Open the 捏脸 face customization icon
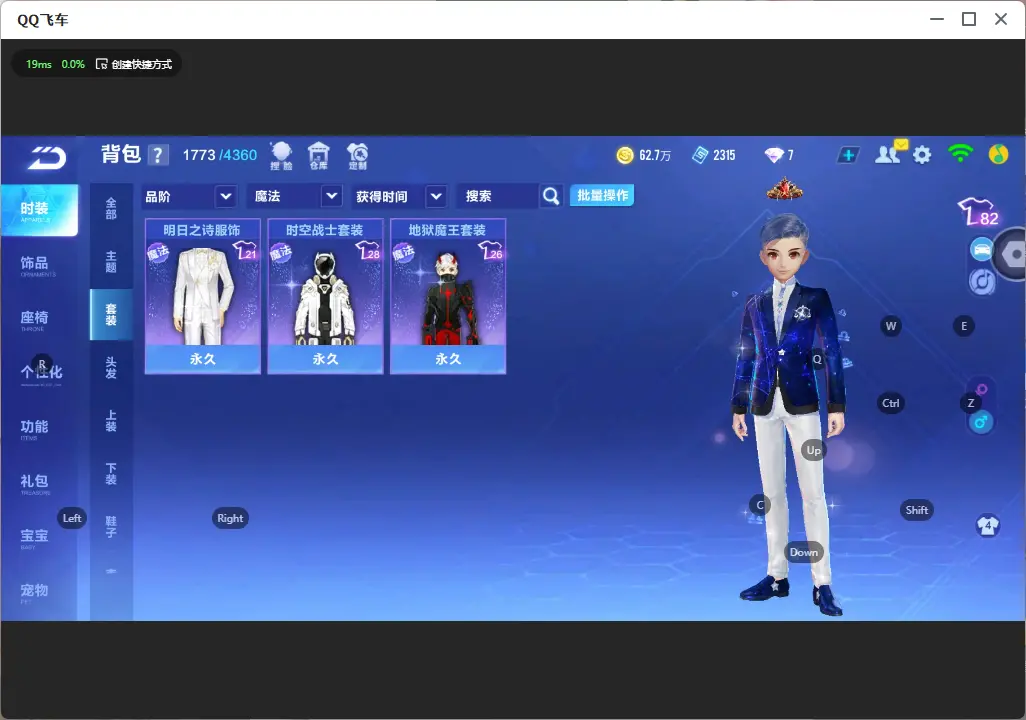 281,156
